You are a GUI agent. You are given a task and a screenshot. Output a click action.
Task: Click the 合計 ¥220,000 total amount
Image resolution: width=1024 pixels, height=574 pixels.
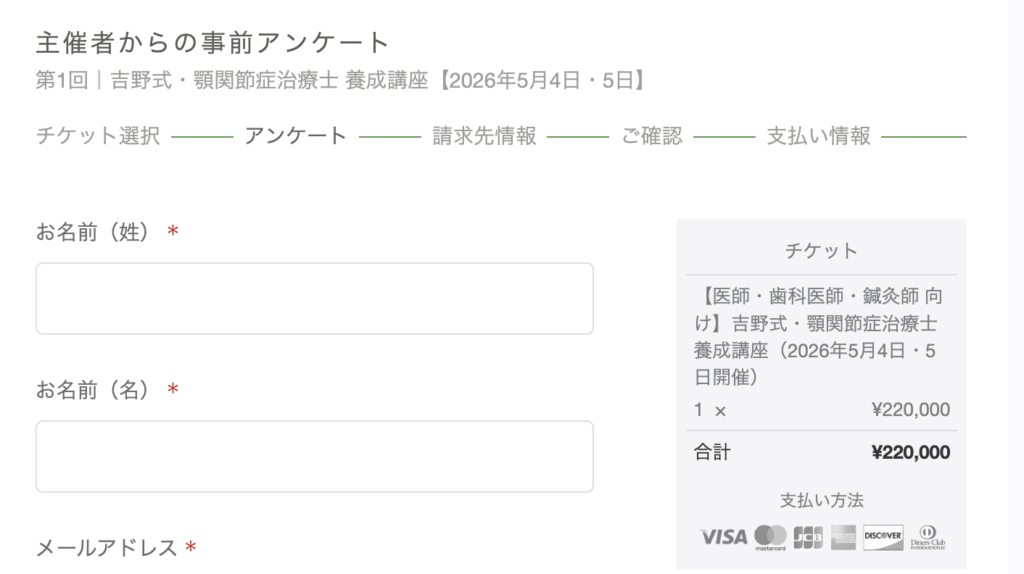tap(910, 453)
